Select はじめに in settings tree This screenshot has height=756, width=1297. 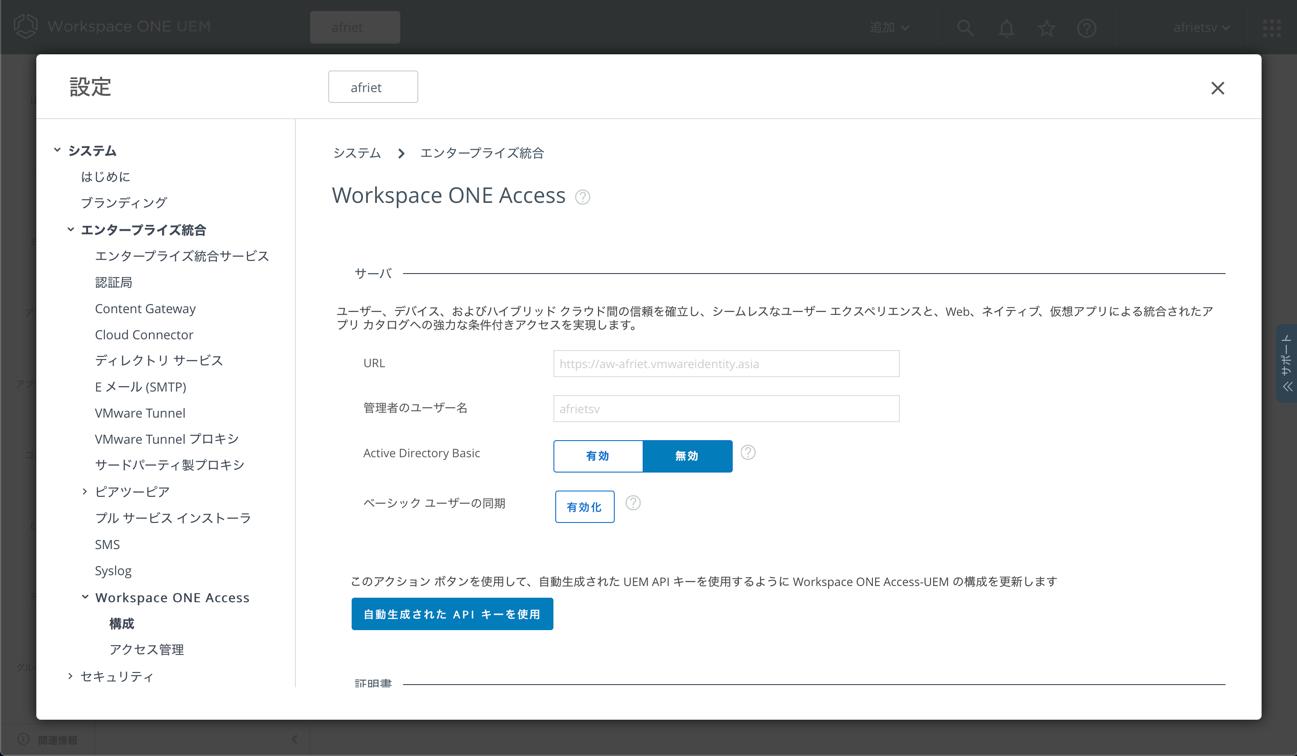(106, 177)
